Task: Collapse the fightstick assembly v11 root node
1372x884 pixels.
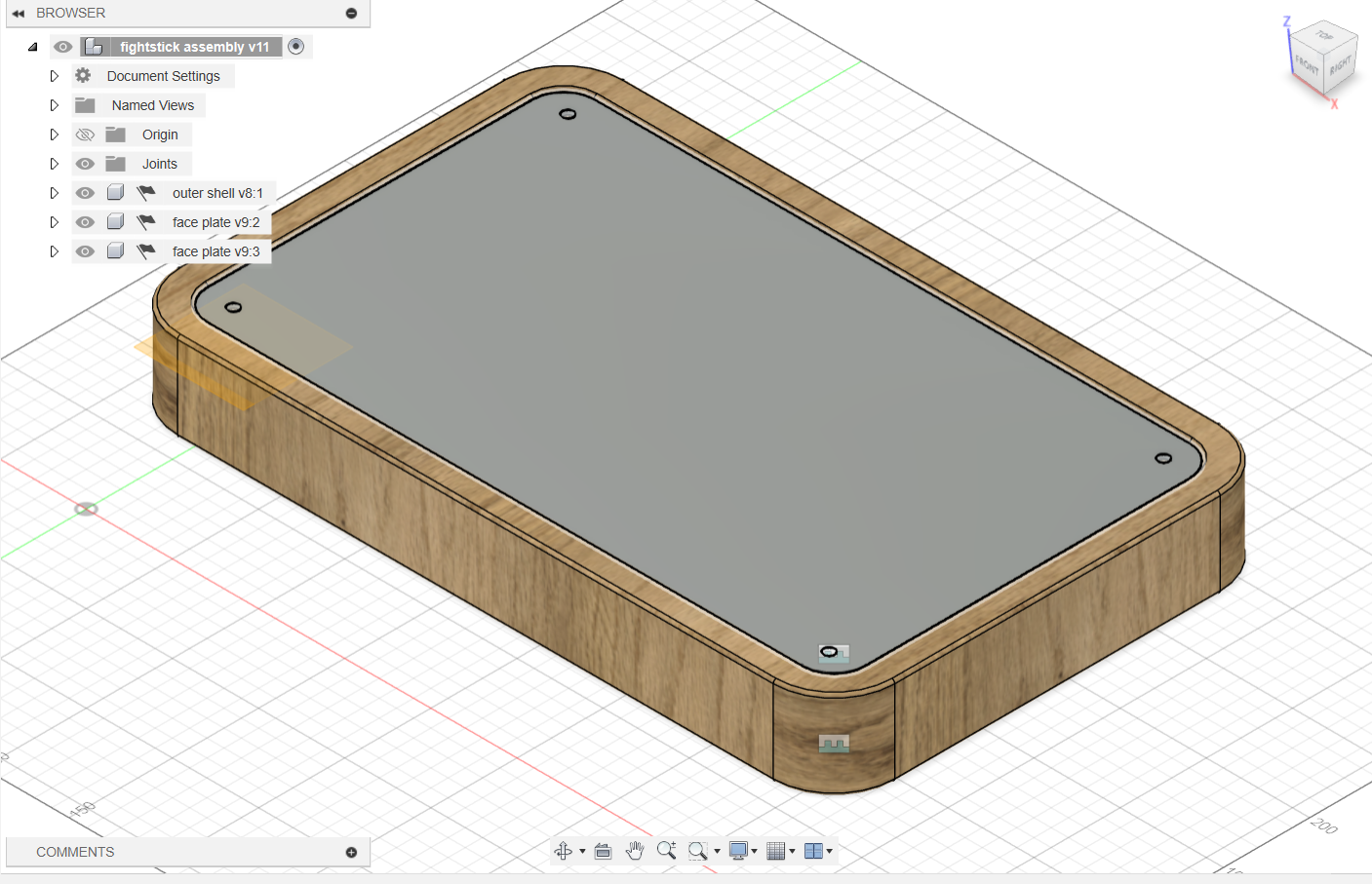Action: 33,47
